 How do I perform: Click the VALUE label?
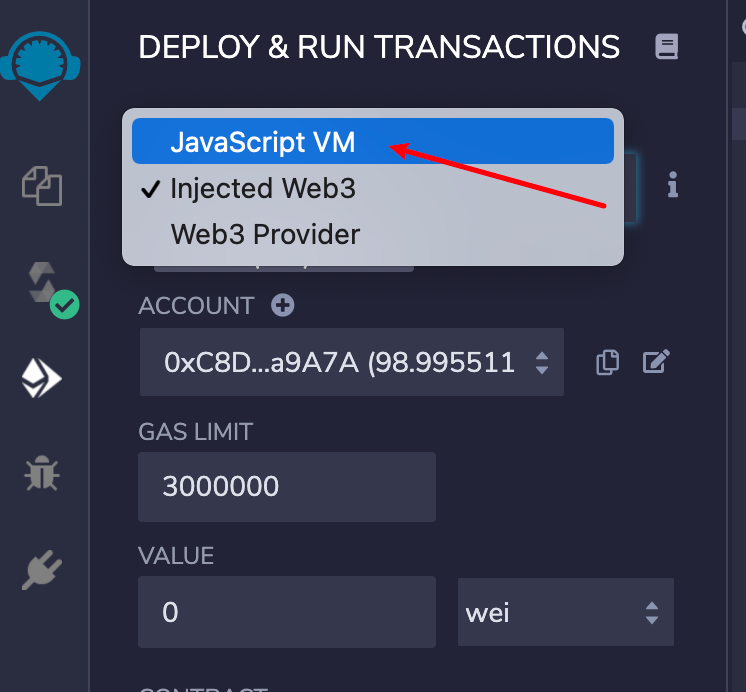[x=176, y=556]
